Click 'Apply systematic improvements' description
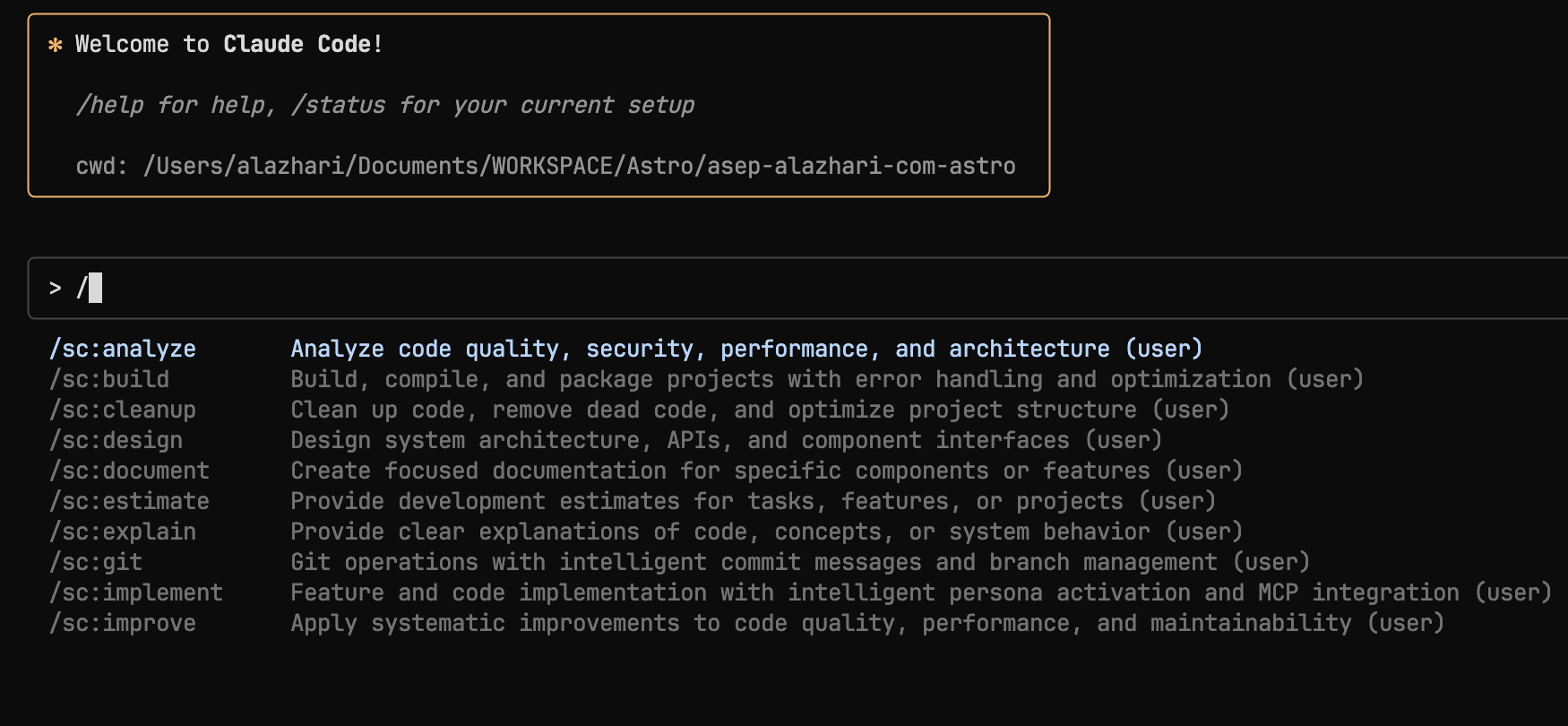 [868, 623]
